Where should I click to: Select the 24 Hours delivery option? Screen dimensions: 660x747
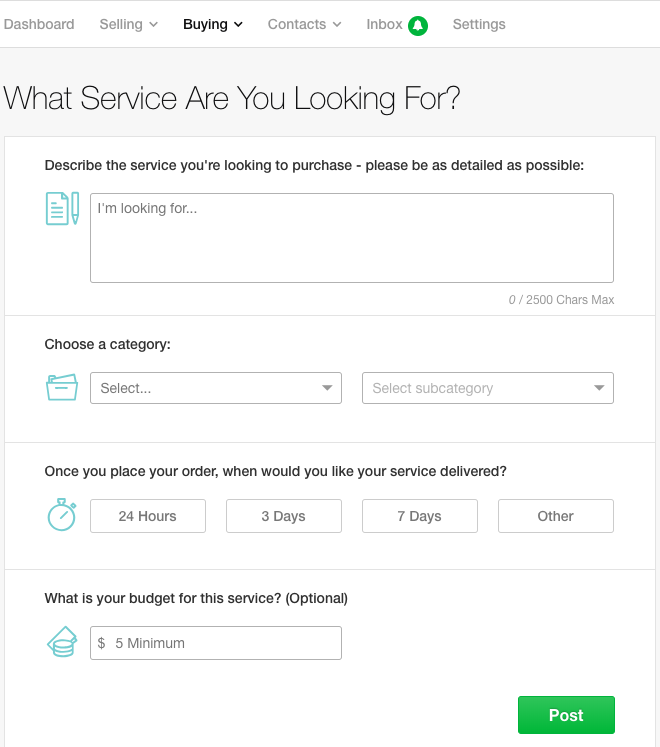point(148,516)
